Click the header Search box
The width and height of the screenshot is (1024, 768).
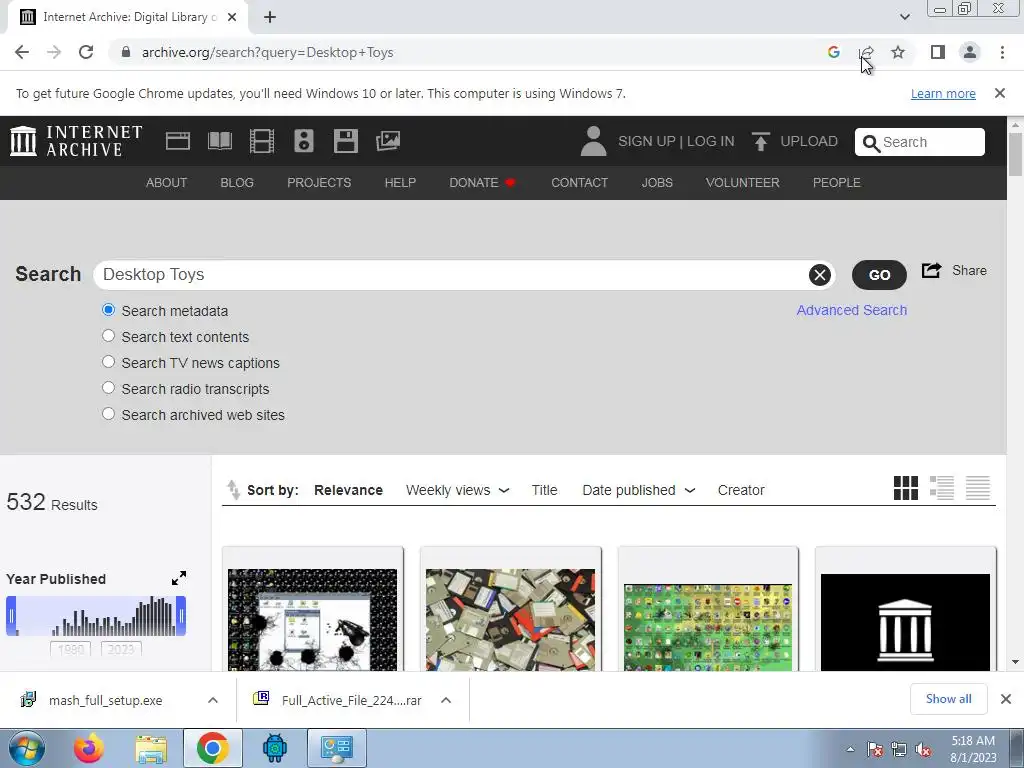click(920, 142)
